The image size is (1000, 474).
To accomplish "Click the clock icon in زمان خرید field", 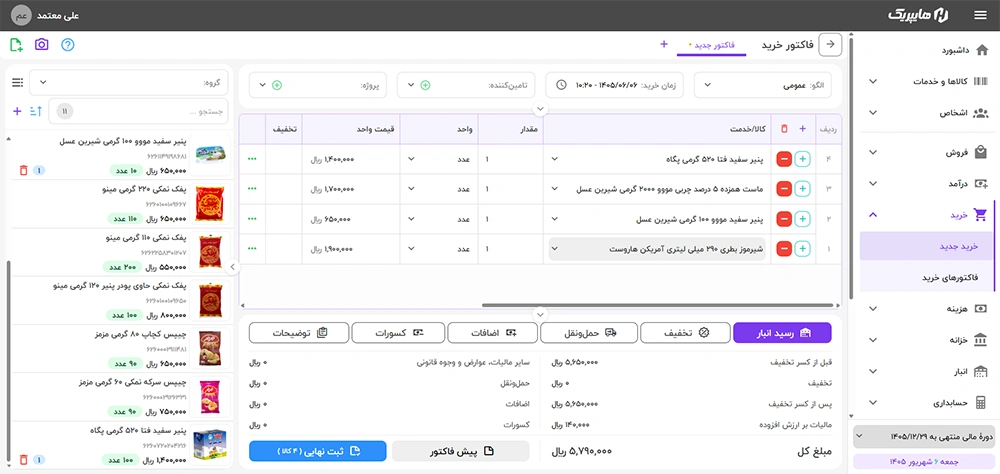I will [x=561, y=85].
